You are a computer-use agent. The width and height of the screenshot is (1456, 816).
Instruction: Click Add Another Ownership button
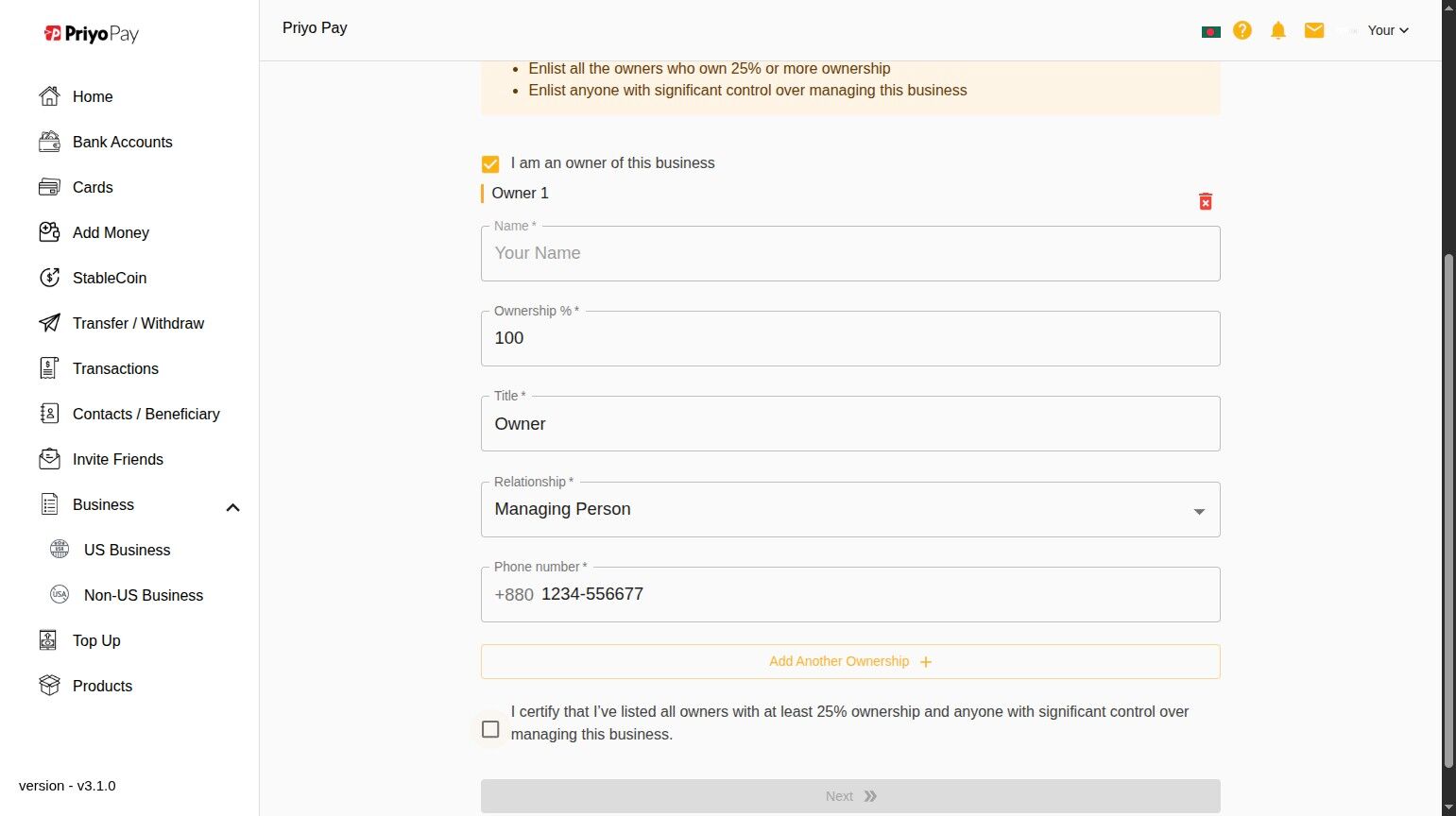[849, 661]
